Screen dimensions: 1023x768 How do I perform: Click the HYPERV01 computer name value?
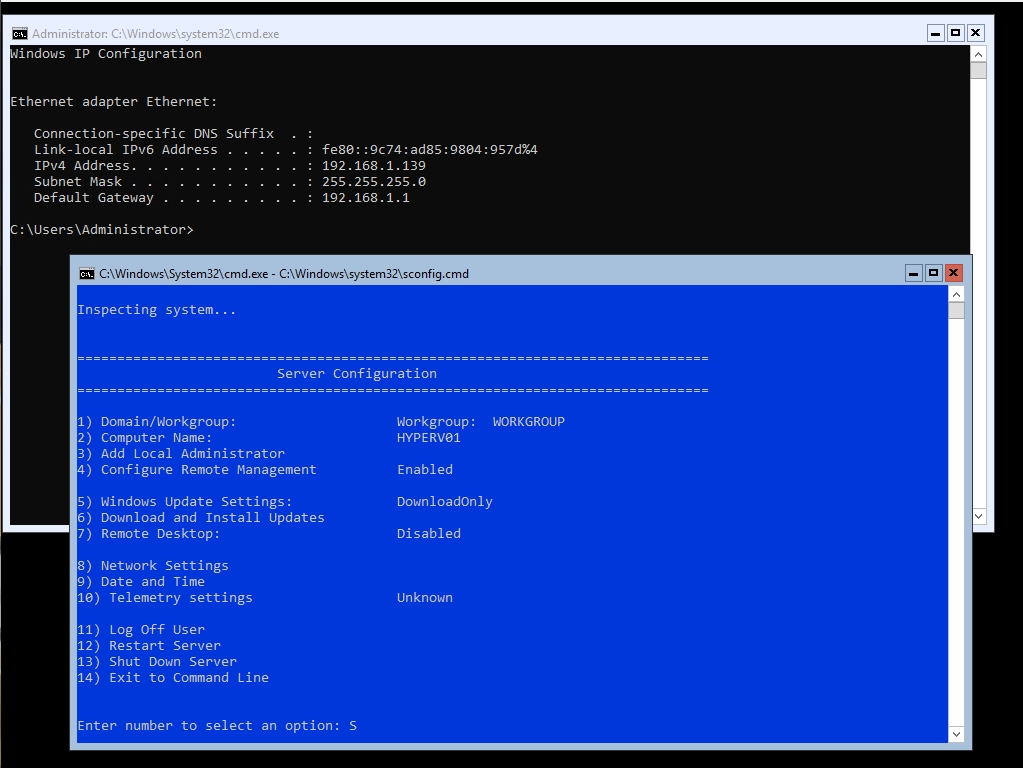pyautogui.click(x=429, y=438)
